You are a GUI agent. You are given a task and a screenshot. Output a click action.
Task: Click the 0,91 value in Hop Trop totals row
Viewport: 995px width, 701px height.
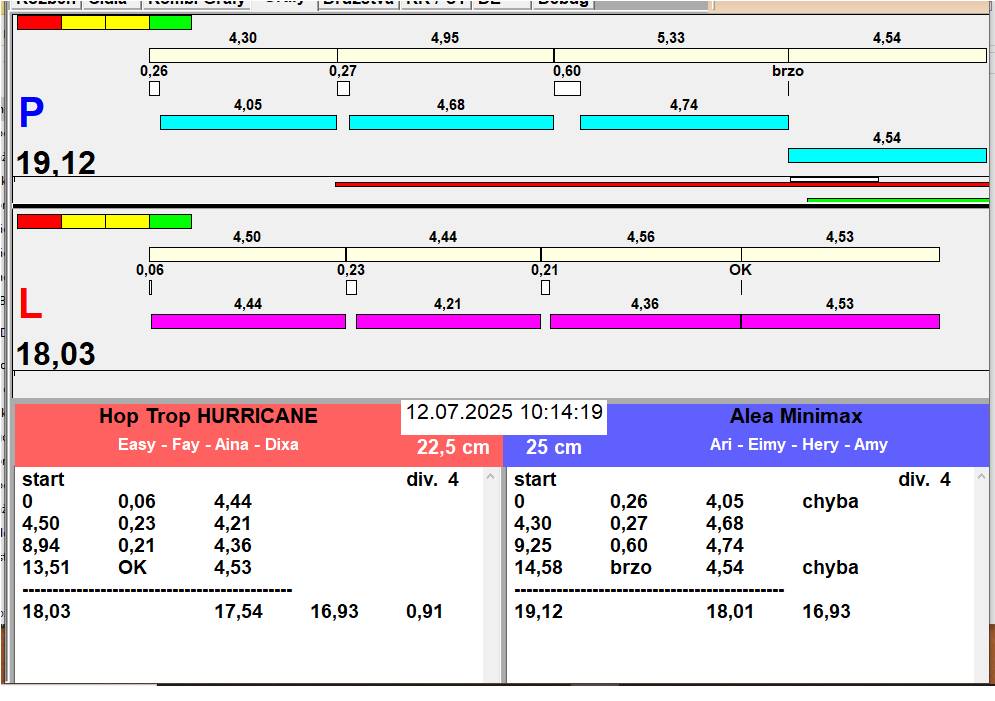(x=425, y=612)
